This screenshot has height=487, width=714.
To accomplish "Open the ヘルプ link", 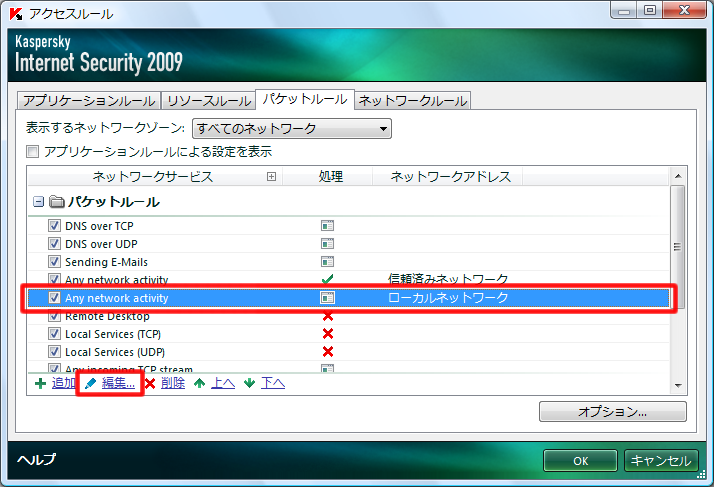I will click(x=37, y=460).
